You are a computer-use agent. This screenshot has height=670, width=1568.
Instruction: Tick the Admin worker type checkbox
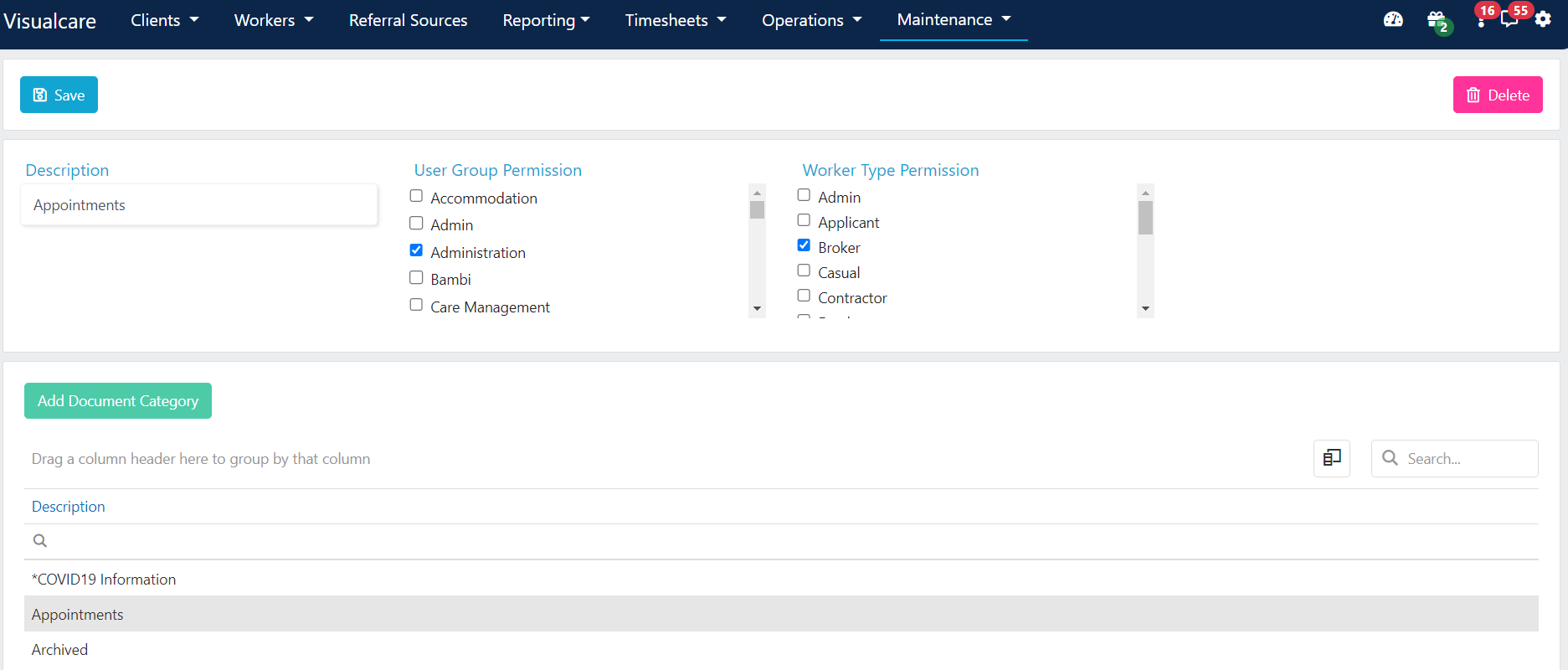(804, 195)
